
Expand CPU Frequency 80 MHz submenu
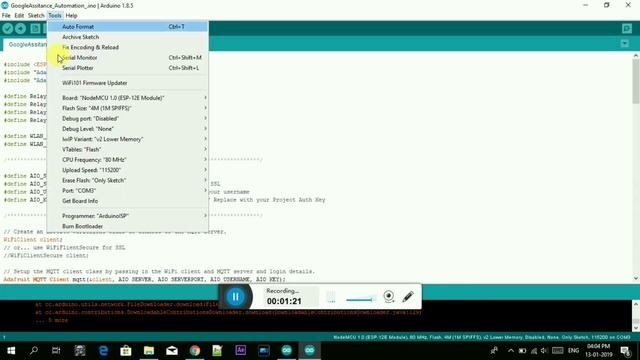(x=128, y=160)
